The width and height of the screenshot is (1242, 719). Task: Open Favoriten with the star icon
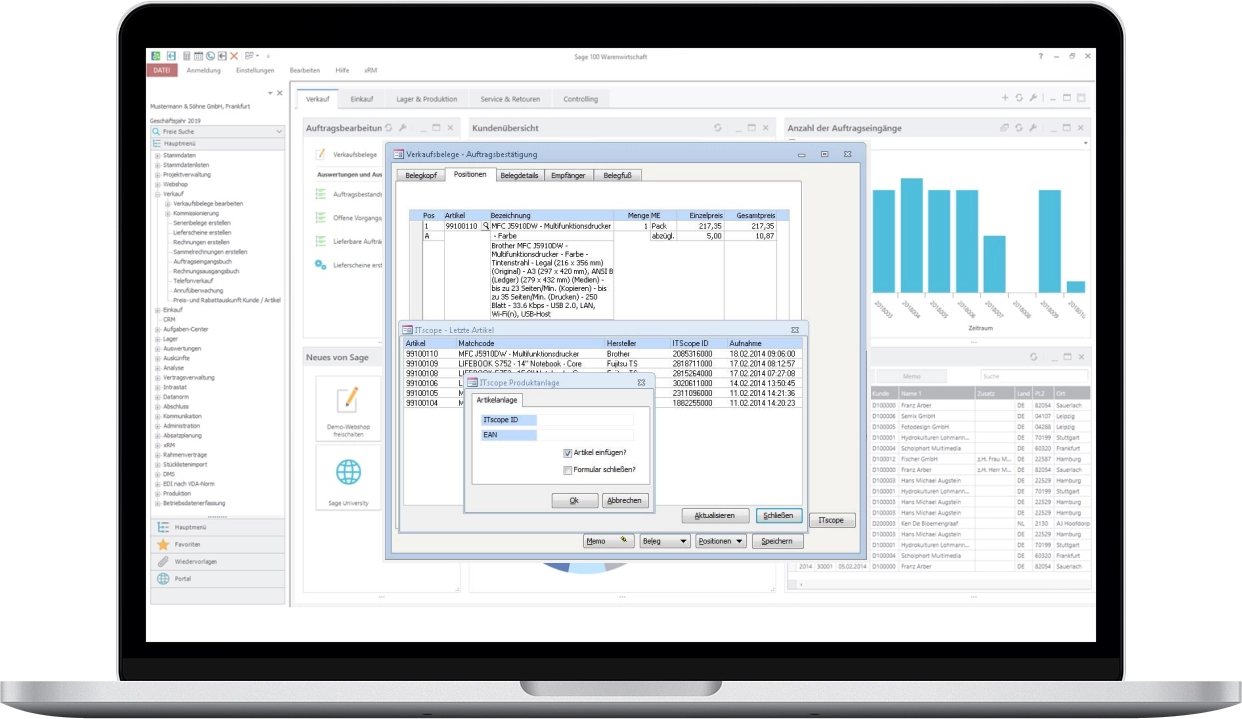click(164, 544)
